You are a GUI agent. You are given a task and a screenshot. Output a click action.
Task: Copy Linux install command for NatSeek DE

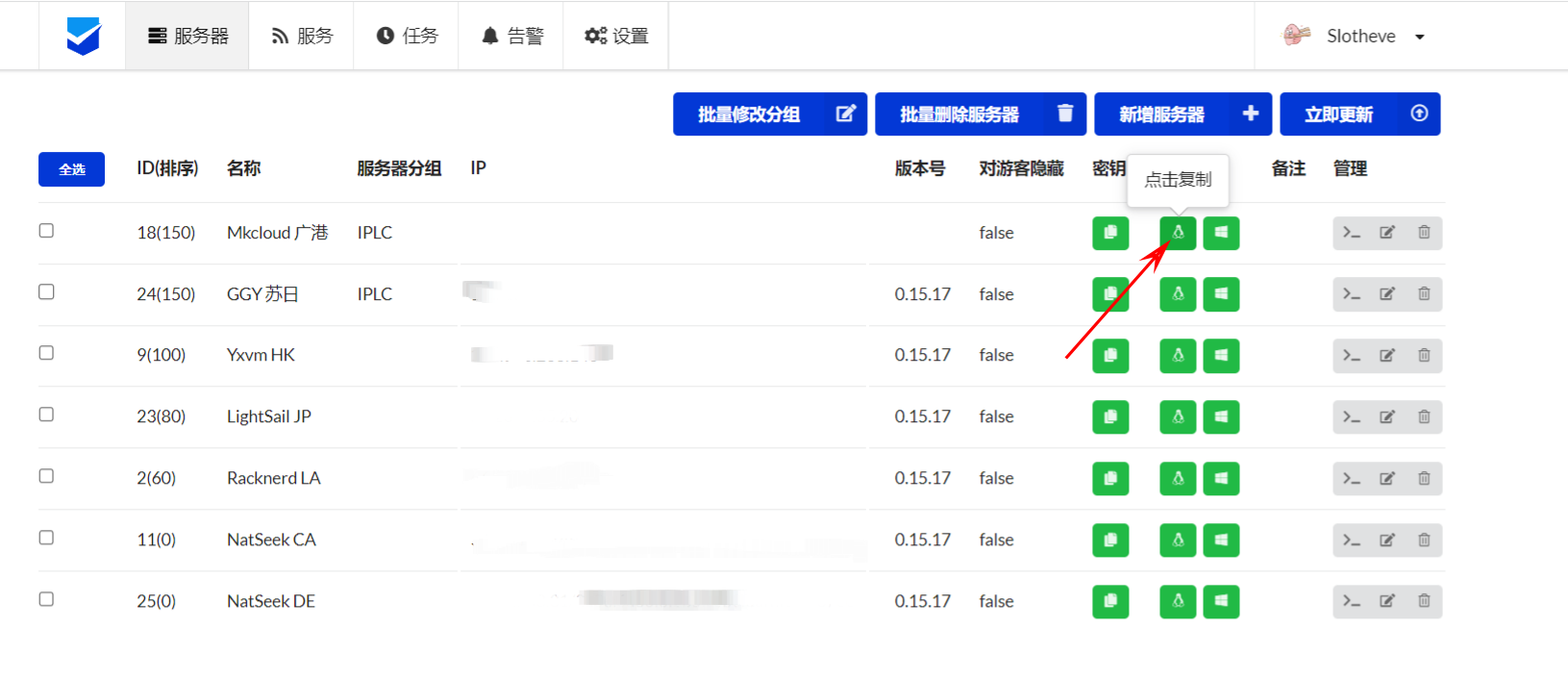tap(1177, 602)
